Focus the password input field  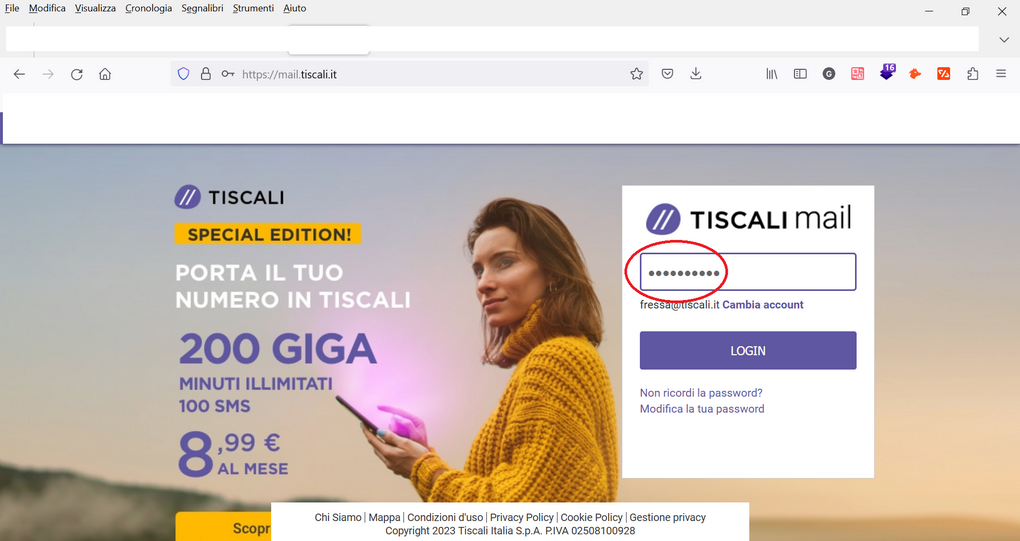748,272
